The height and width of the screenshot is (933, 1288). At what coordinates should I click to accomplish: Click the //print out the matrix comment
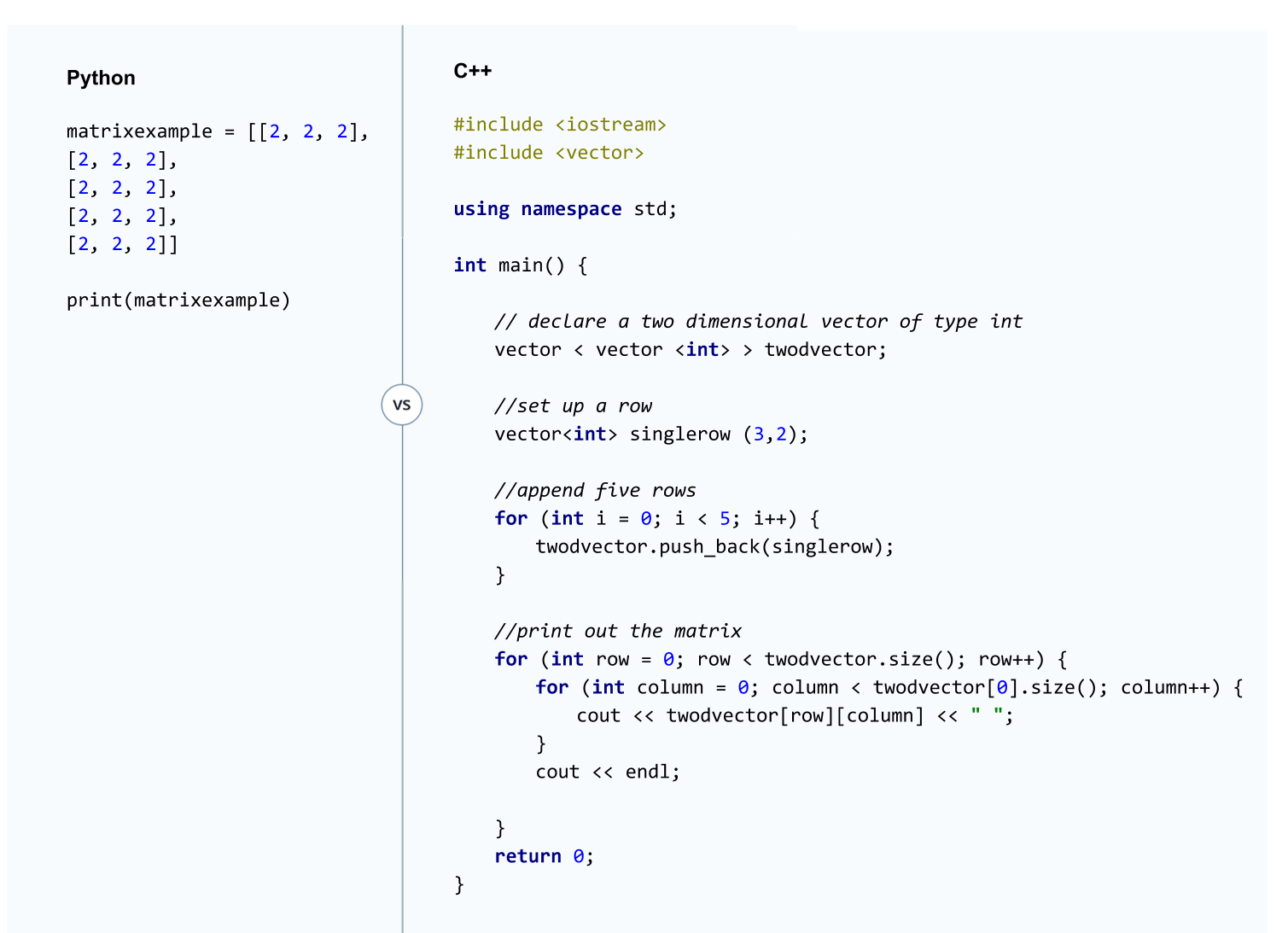coord(617,632)
